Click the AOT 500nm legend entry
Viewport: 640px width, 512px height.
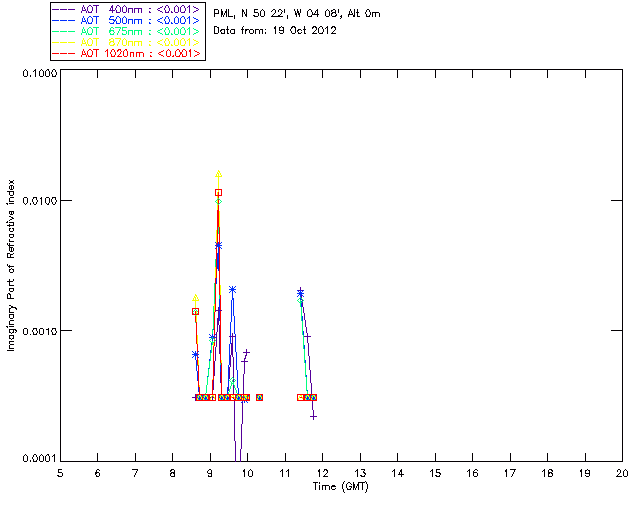pyautogui.click(x=127, y=20)
